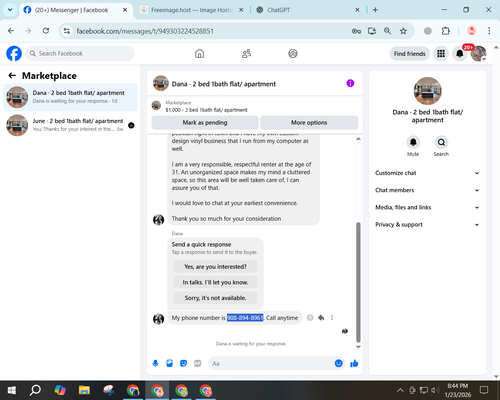Open the Chrome zoom magnifier icon

(387, 31)
